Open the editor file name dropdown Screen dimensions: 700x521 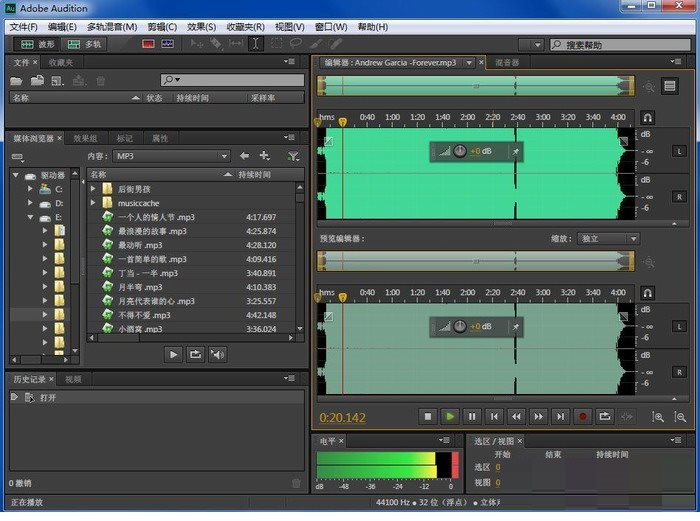pos(469,63)
